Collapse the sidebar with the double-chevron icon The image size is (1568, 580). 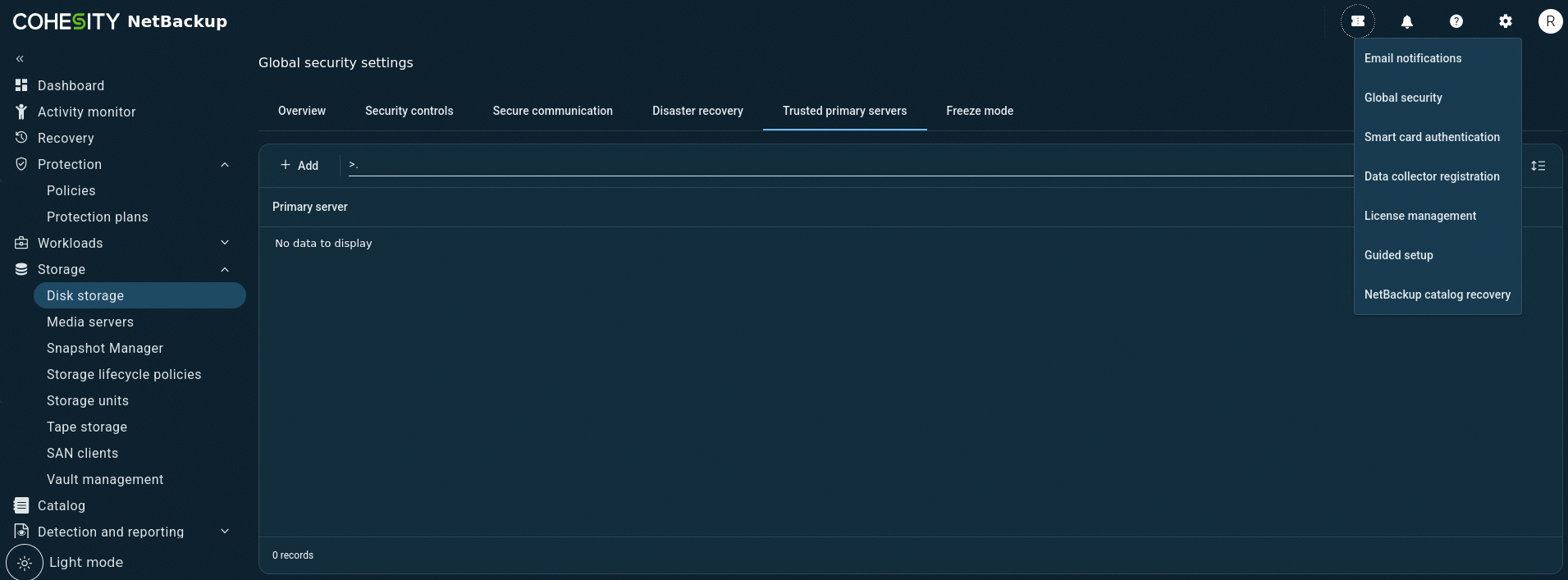coord(20,59)
